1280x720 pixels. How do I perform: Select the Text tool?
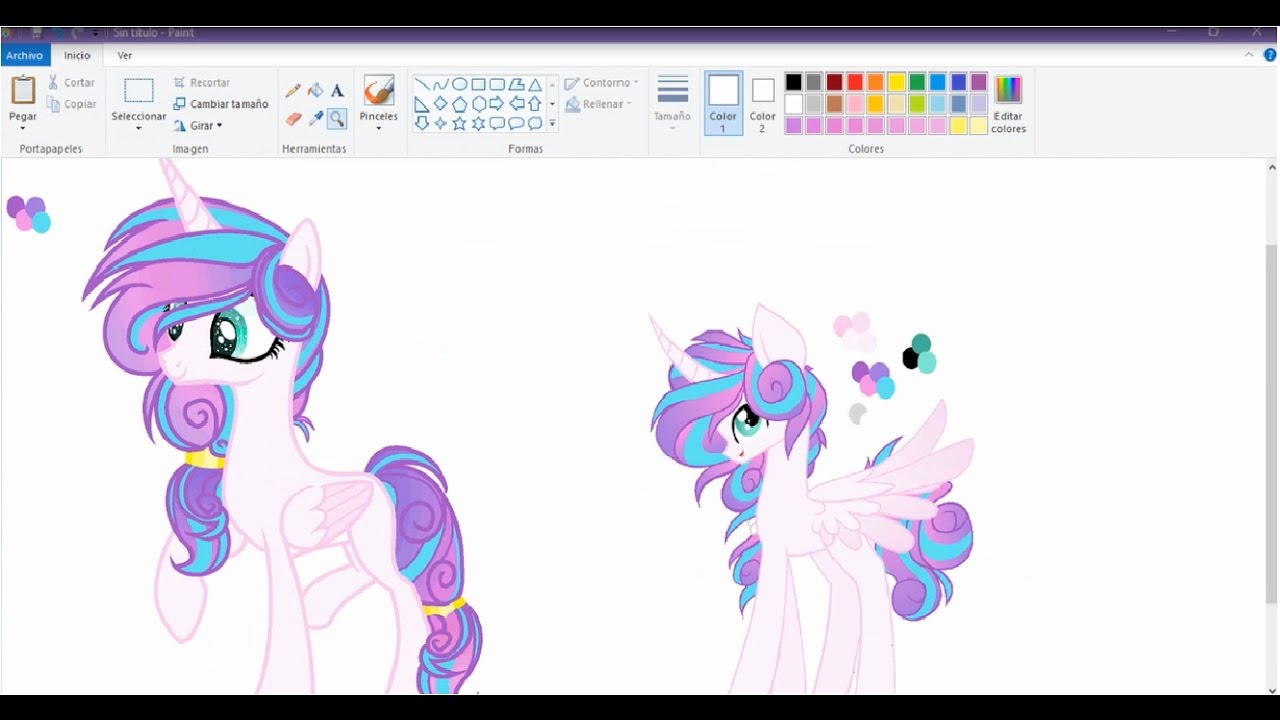[337, 91]
